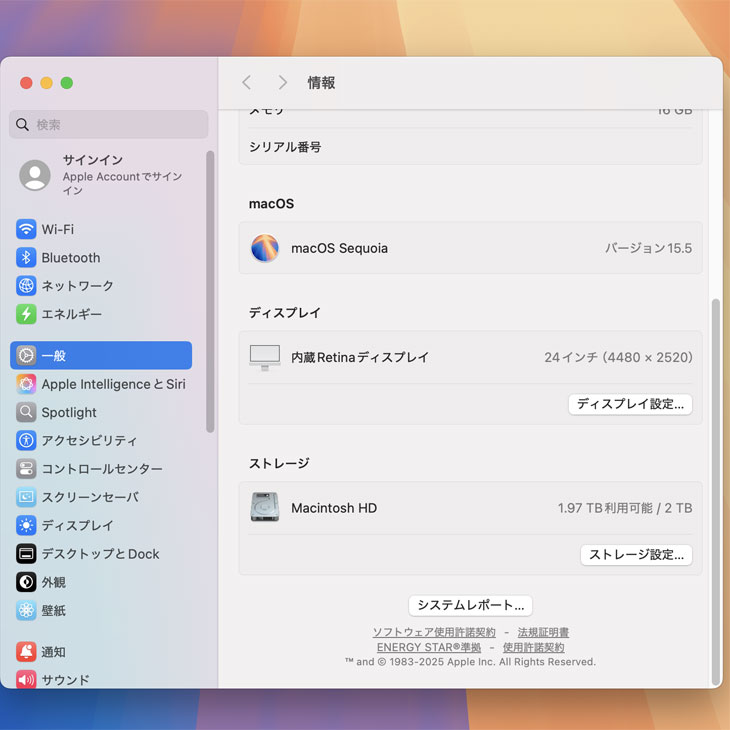Open 使用許諾契約 link

click(x=534, y=647)
